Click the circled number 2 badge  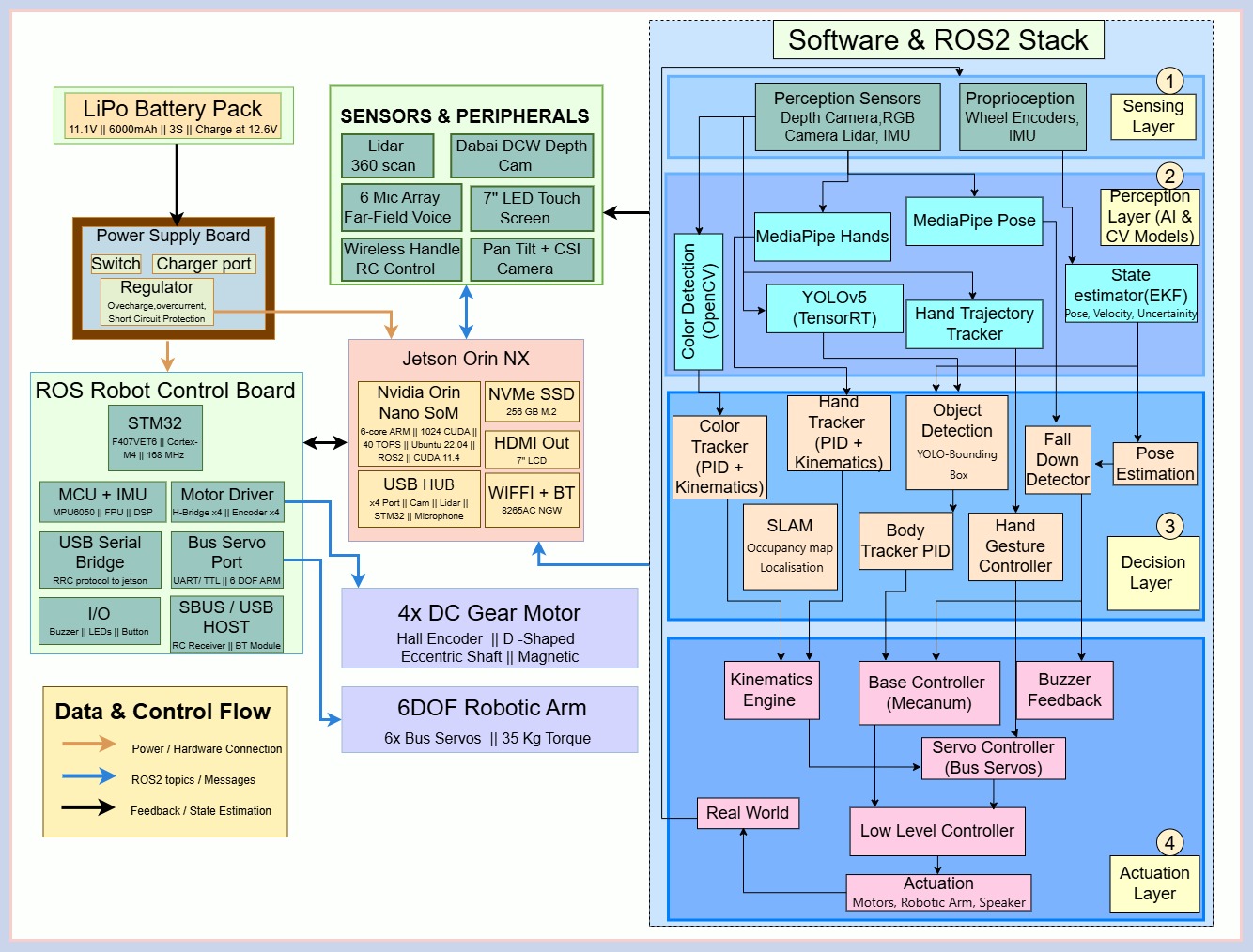(1169, 176)
